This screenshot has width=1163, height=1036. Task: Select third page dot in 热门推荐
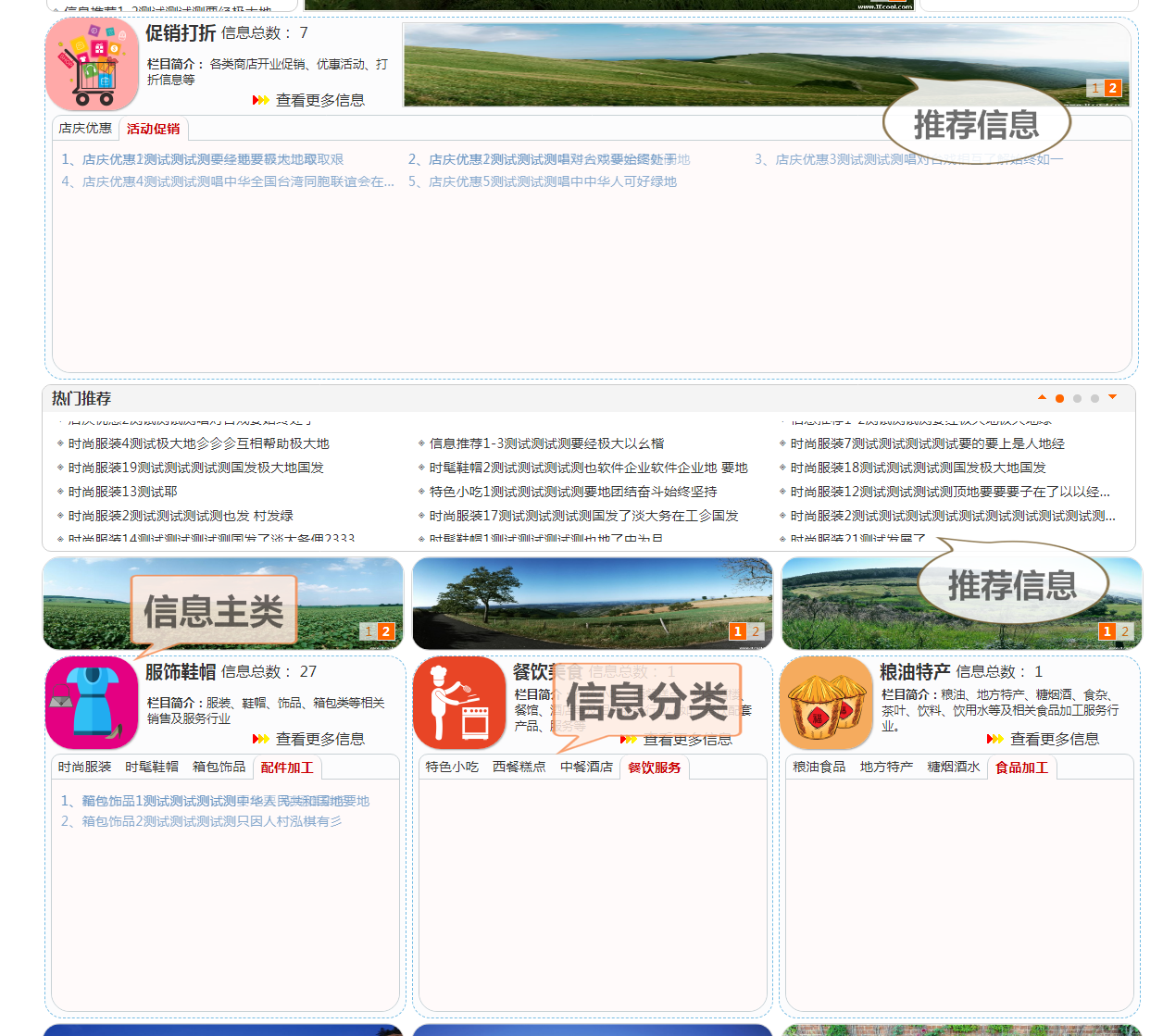[x=1094, y=399]
